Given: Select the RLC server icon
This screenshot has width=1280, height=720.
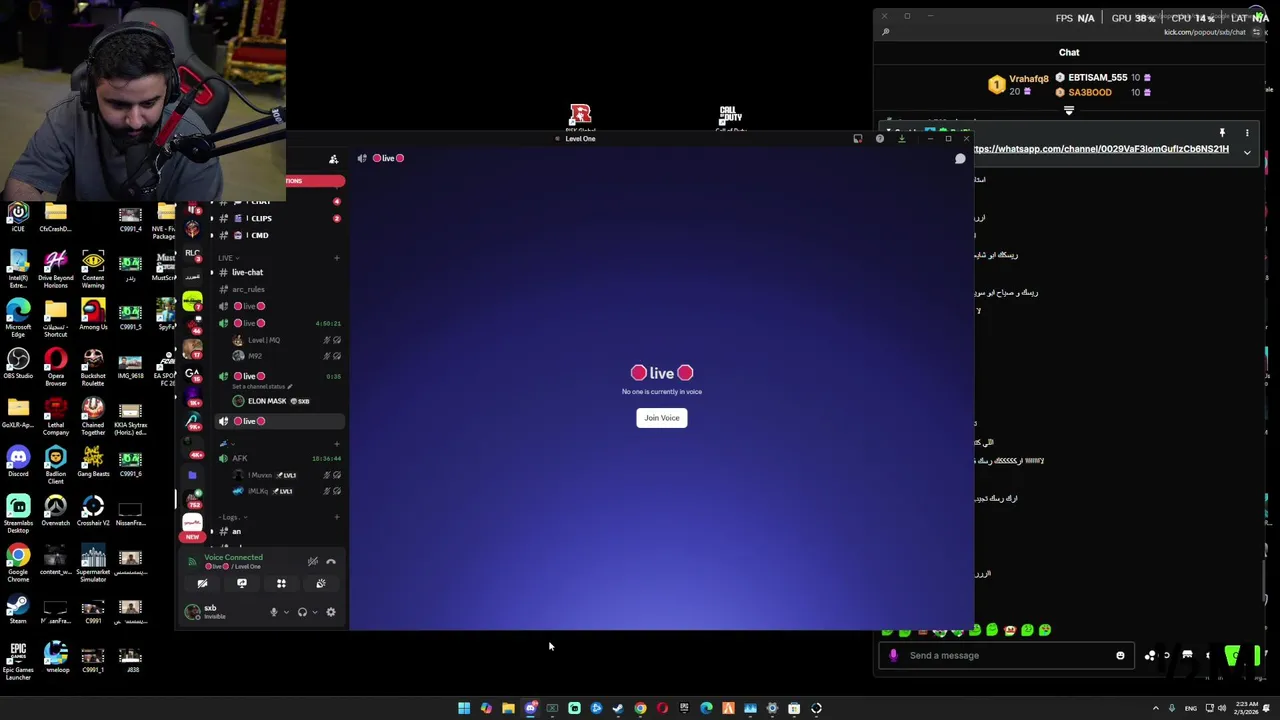Looking at the screenshot, I should click(x=192, y=253).
